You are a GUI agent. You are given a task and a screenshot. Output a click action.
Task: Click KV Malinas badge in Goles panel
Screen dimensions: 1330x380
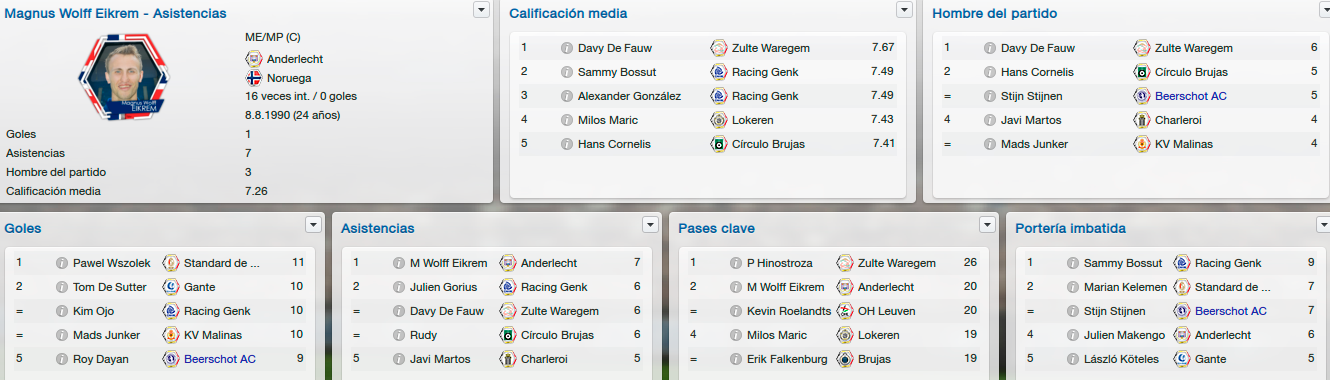(x=171, y=336)
